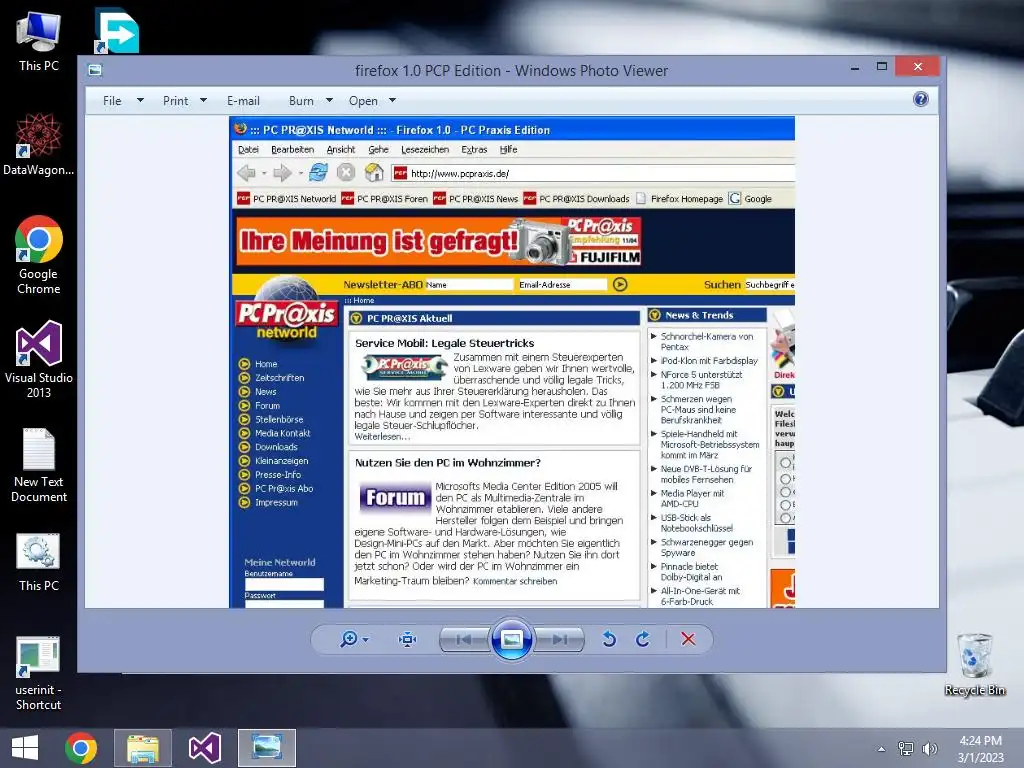The height and width of the screenshot is (768, 1024).
Task: Select the This PC monitor desktop icon
Action: pyautogui.click(x=39, y=42)
